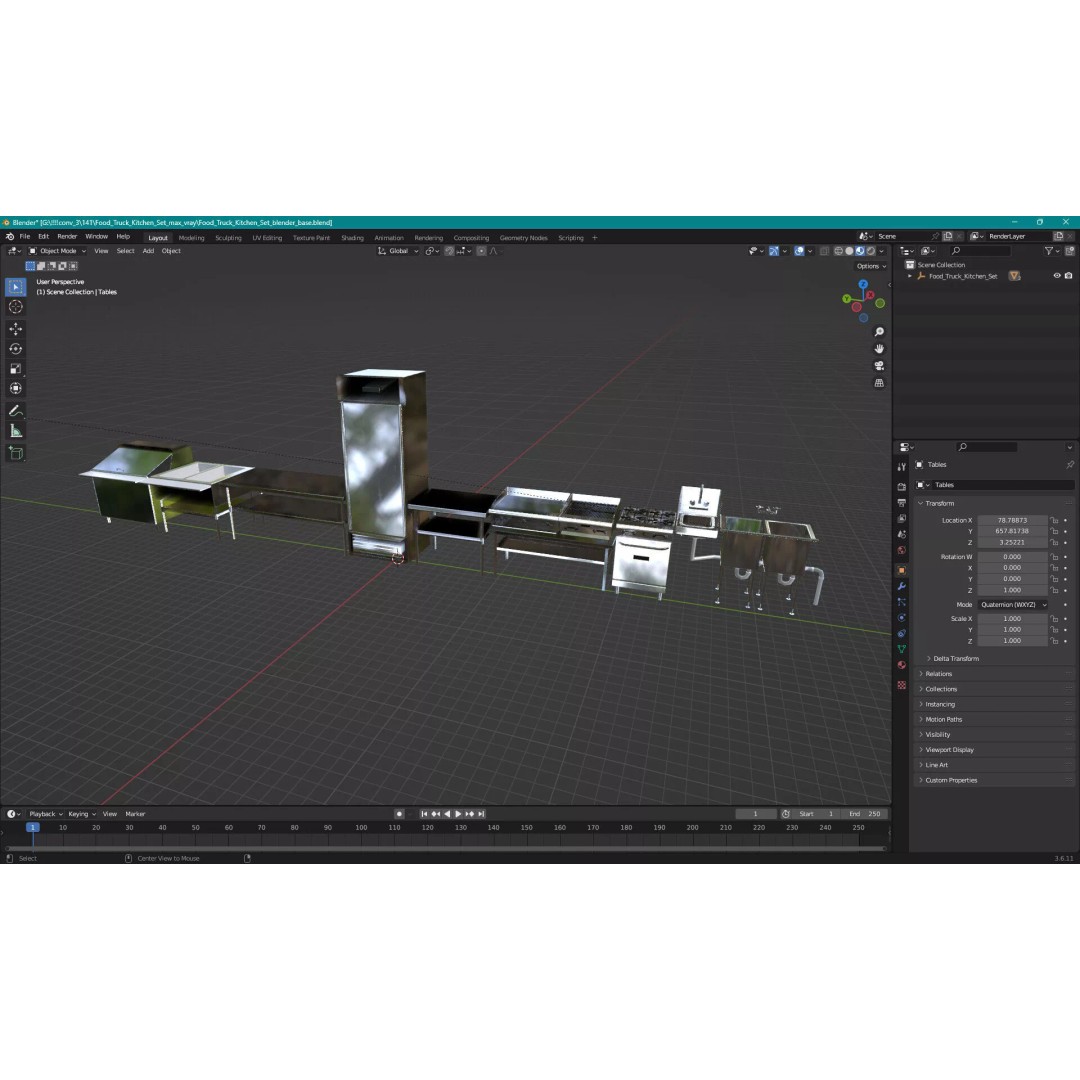
Task: Open the Material properties tab
Action: (902, 665)
